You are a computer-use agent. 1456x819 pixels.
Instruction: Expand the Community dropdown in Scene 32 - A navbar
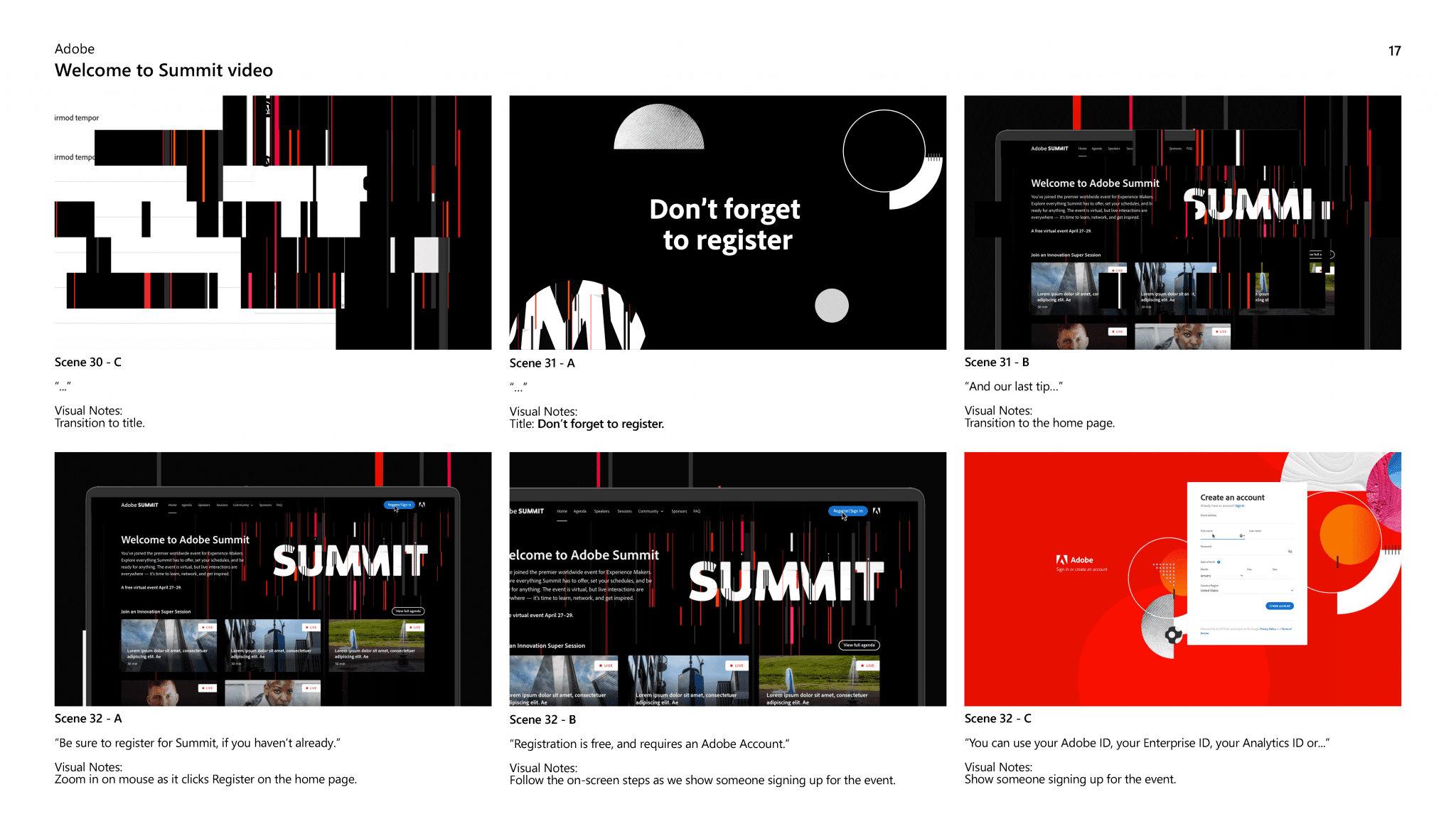click(x=242, y=505)
